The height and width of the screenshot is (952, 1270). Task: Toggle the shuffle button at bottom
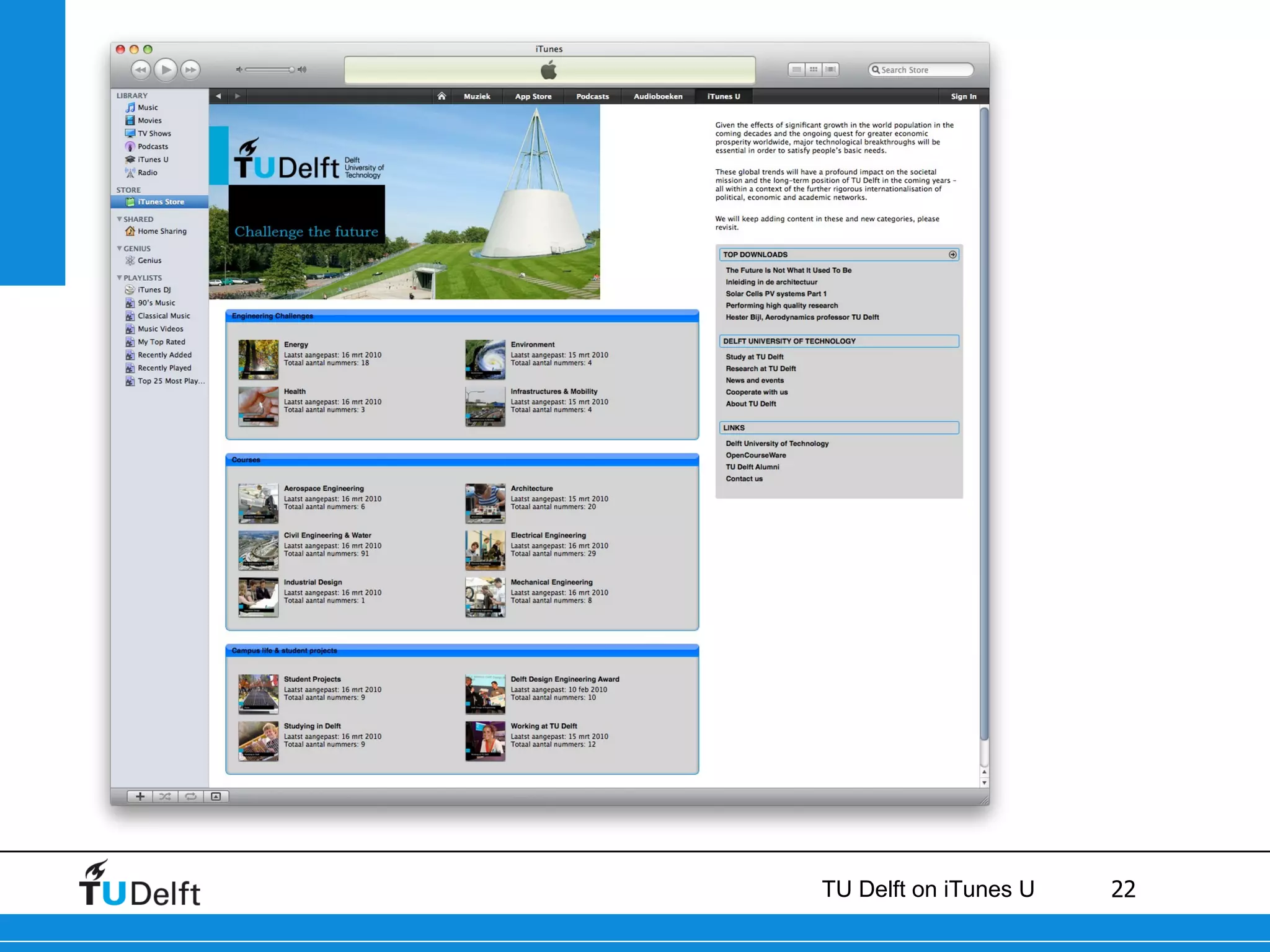pyautogui.click(x=165, y=796)
